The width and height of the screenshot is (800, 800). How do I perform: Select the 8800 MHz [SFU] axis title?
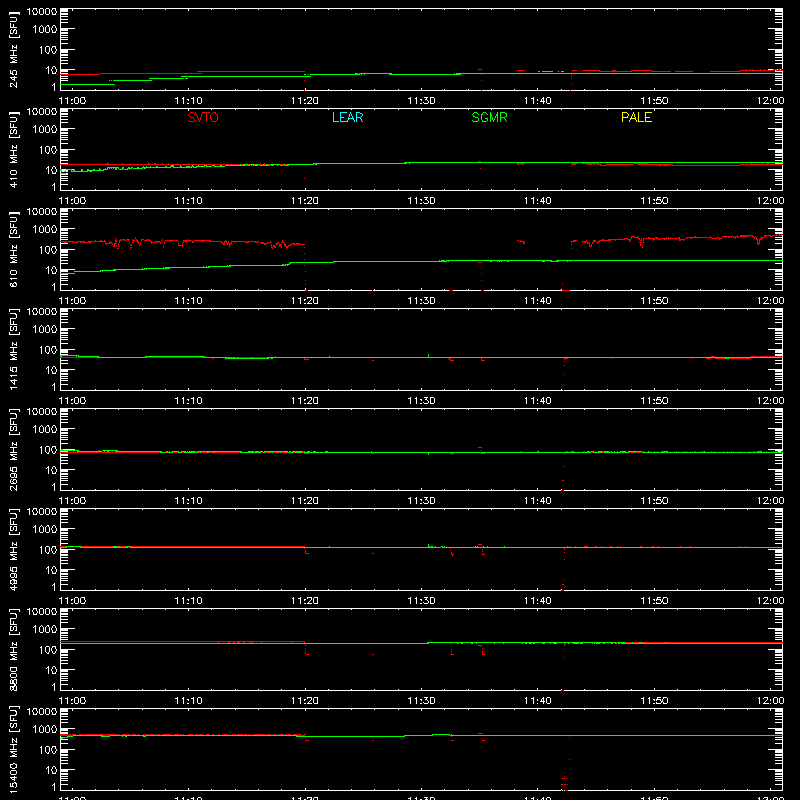14,649
